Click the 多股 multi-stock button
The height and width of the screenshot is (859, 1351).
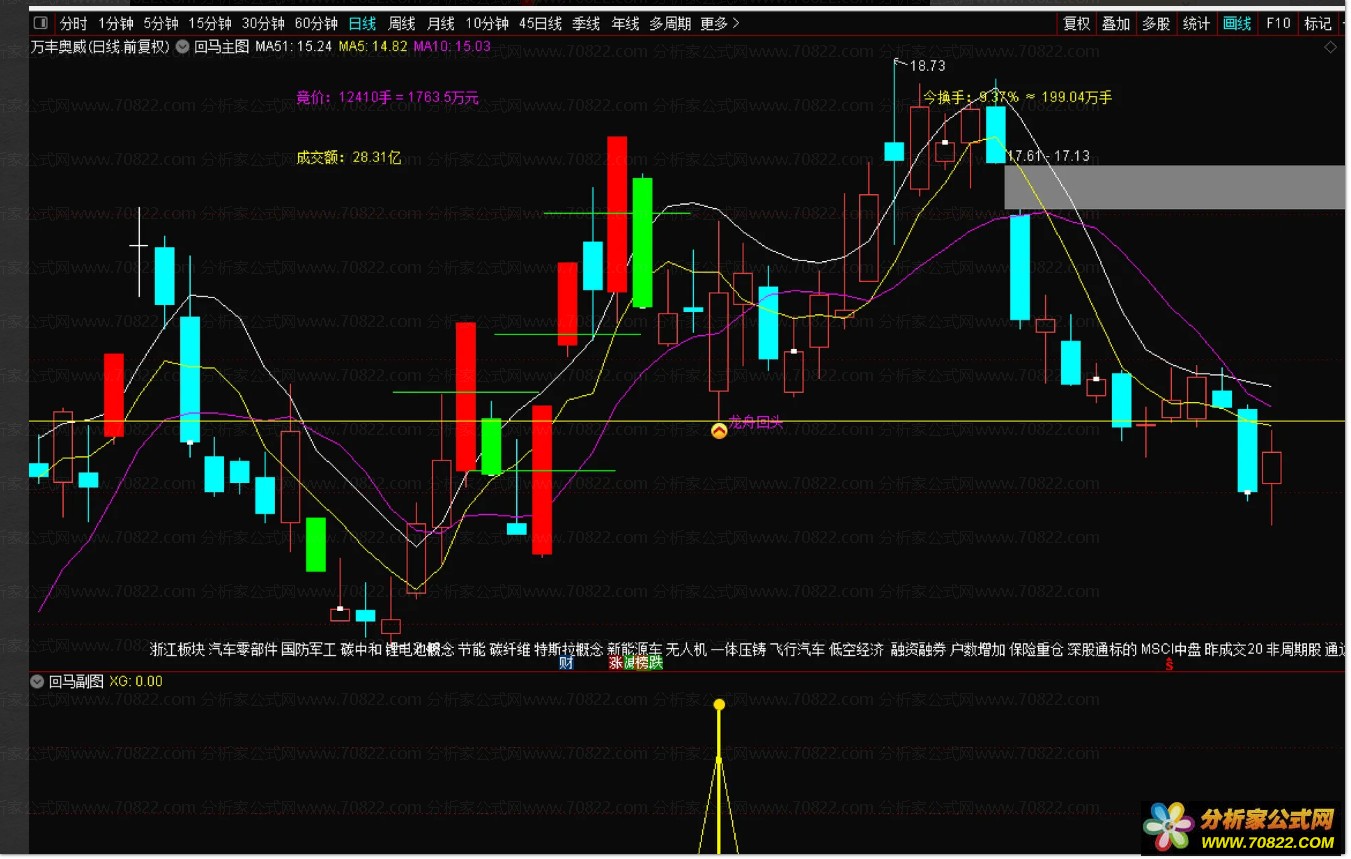click(1156, 23)
